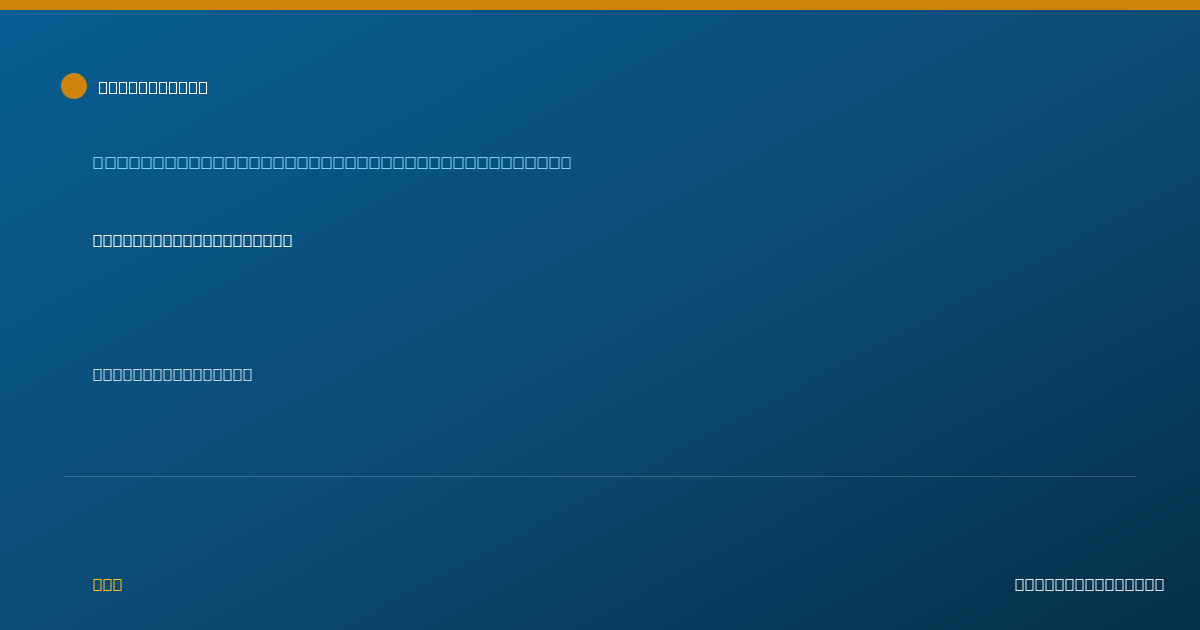This screenshot has height=630, width=1200.
Task: Click the orange bar along the top edge
Action: coord(600,5)
